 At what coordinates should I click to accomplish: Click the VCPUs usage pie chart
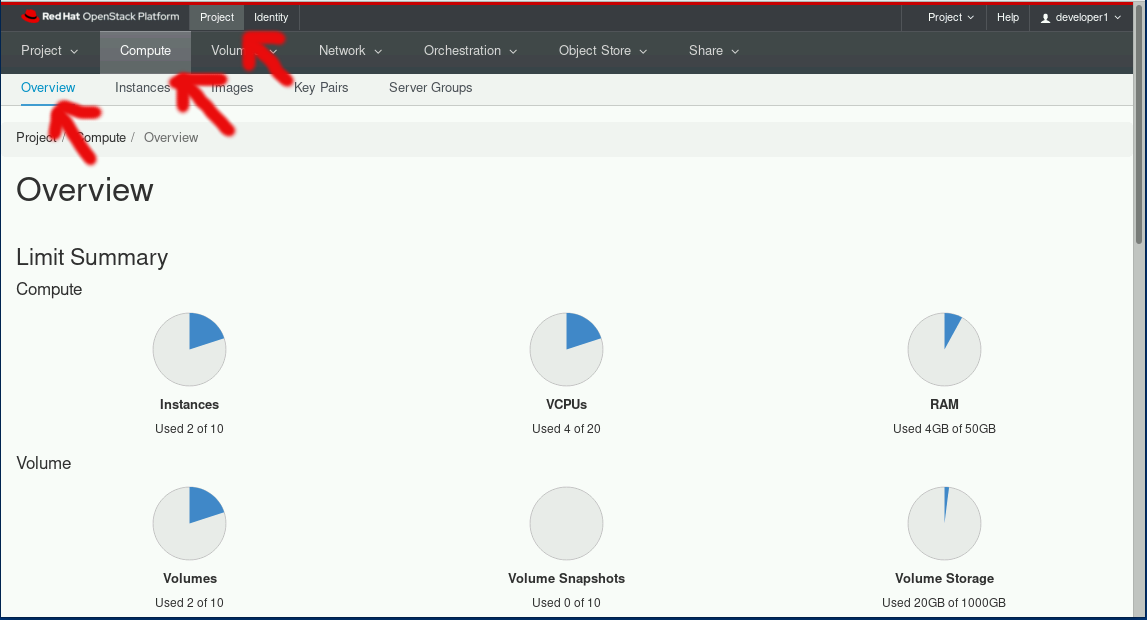[566, 349]
